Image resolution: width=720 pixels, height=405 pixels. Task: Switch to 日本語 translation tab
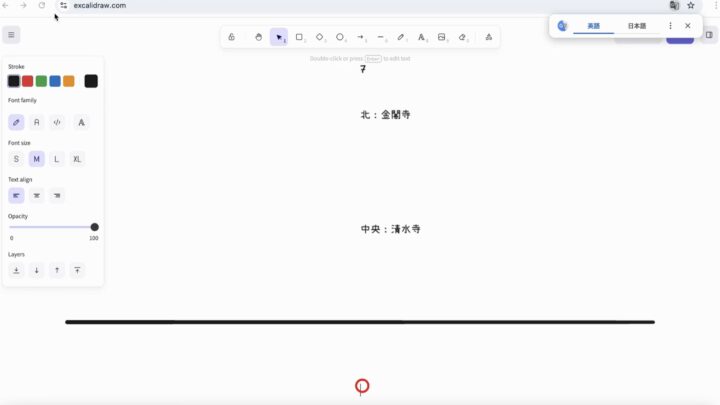tap(636, 26)
